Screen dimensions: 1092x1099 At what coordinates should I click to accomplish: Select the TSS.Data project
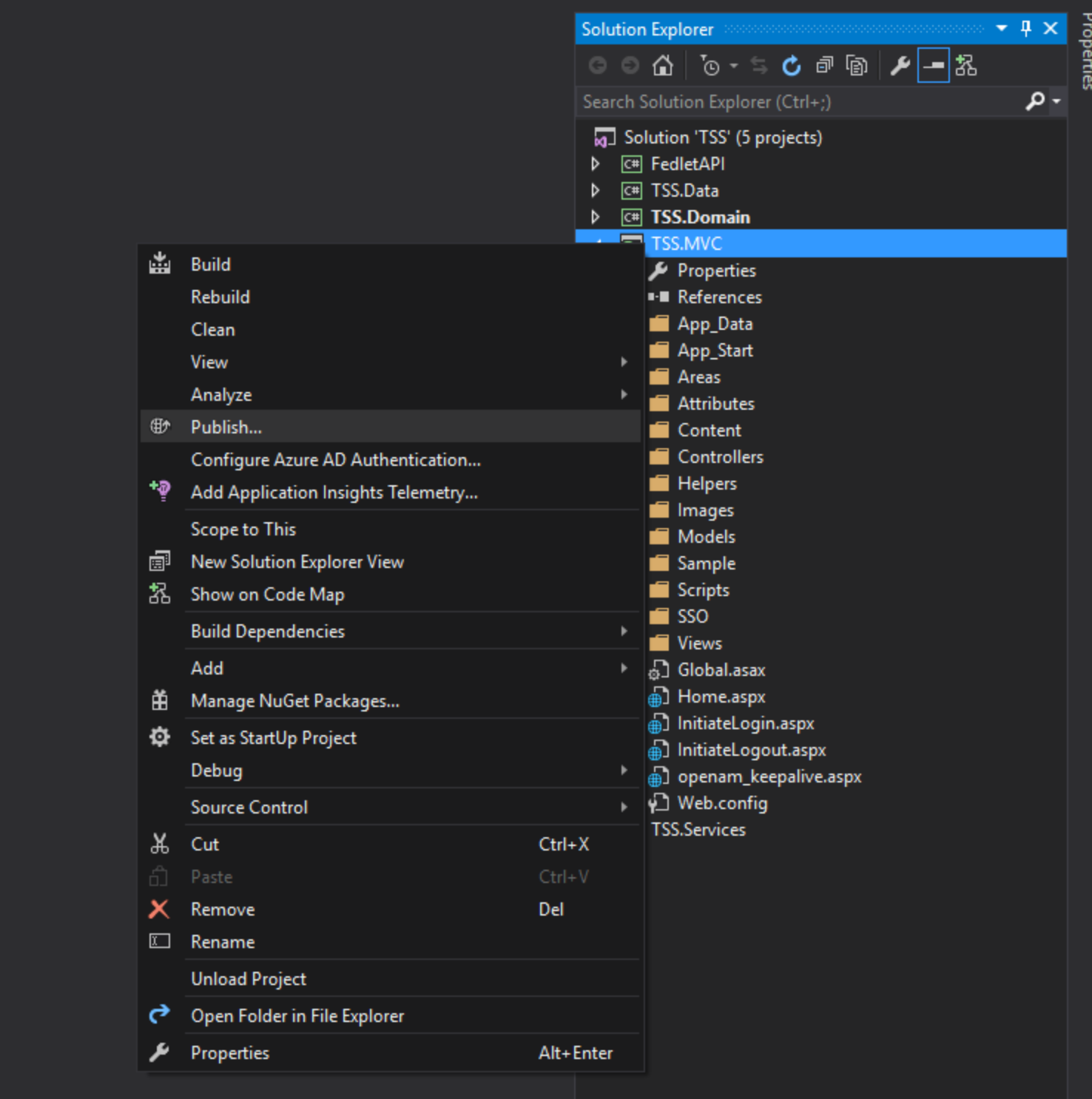pyautogui.click(x=684, y=190)
